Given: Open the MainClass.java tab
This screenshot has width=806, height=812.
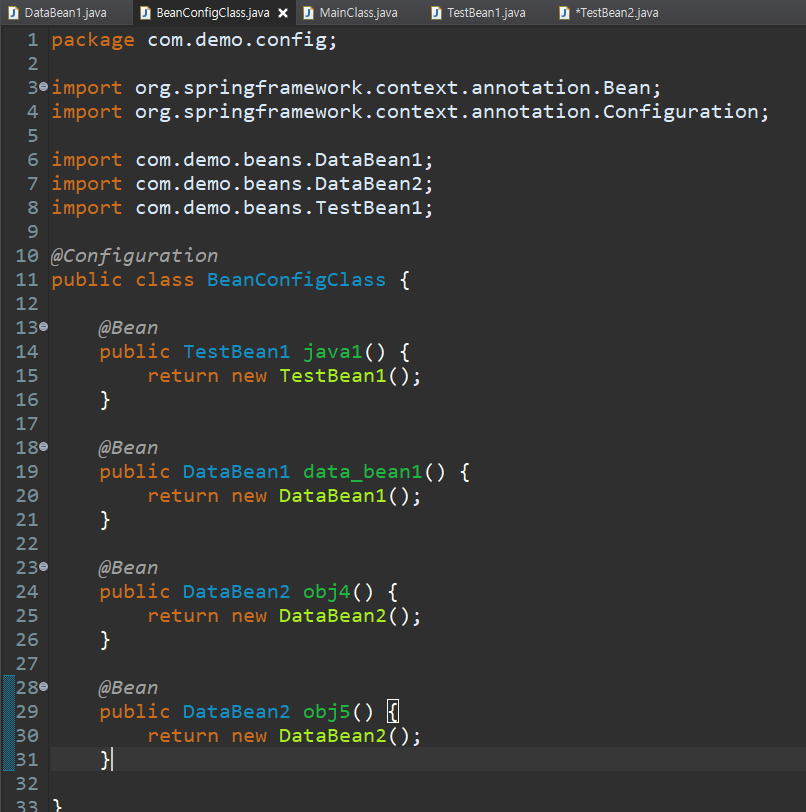Looking at the screenshot, I should [x=358, y=12].
